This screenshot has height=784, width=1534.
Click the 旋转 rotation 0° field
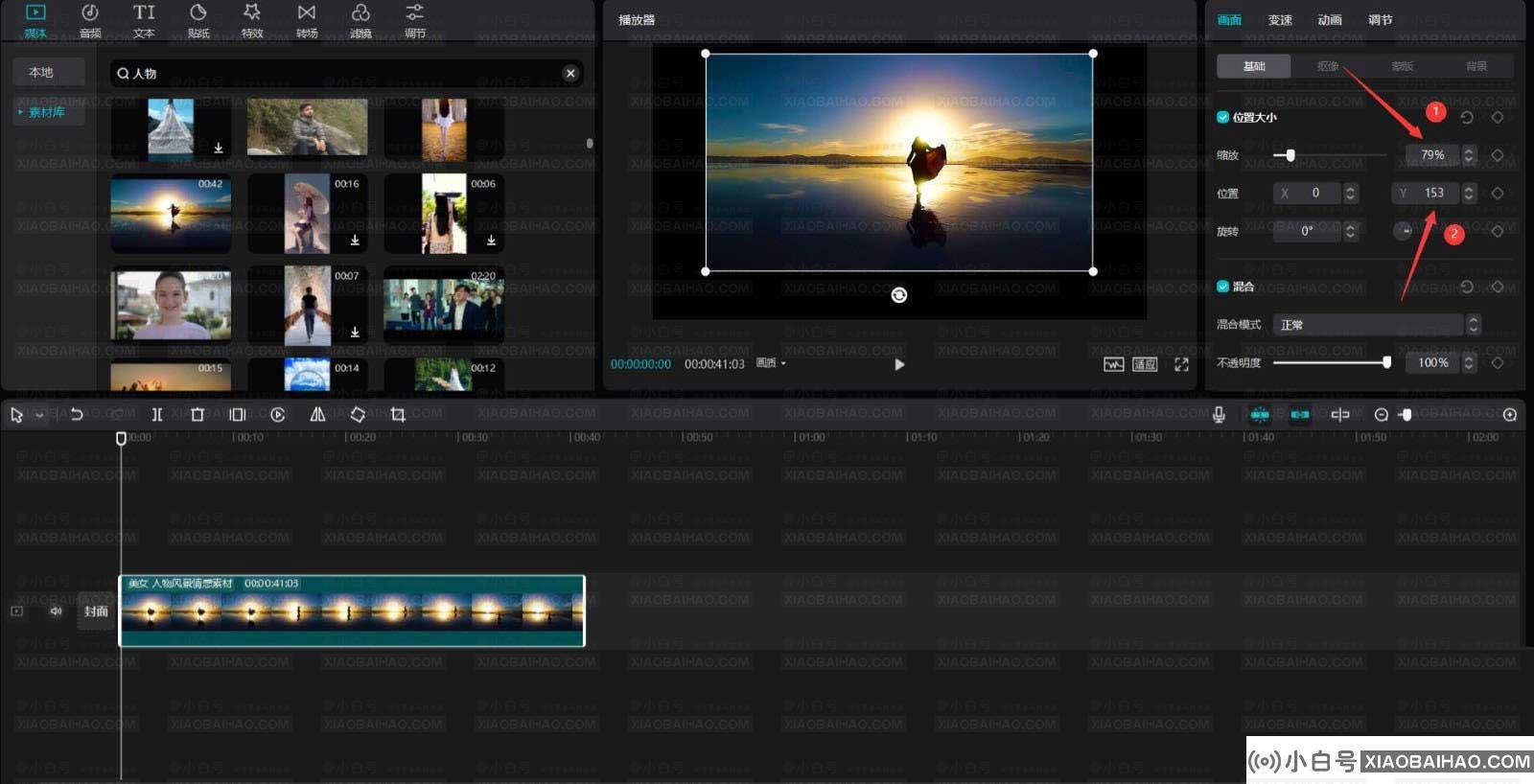pos(1307,231)
